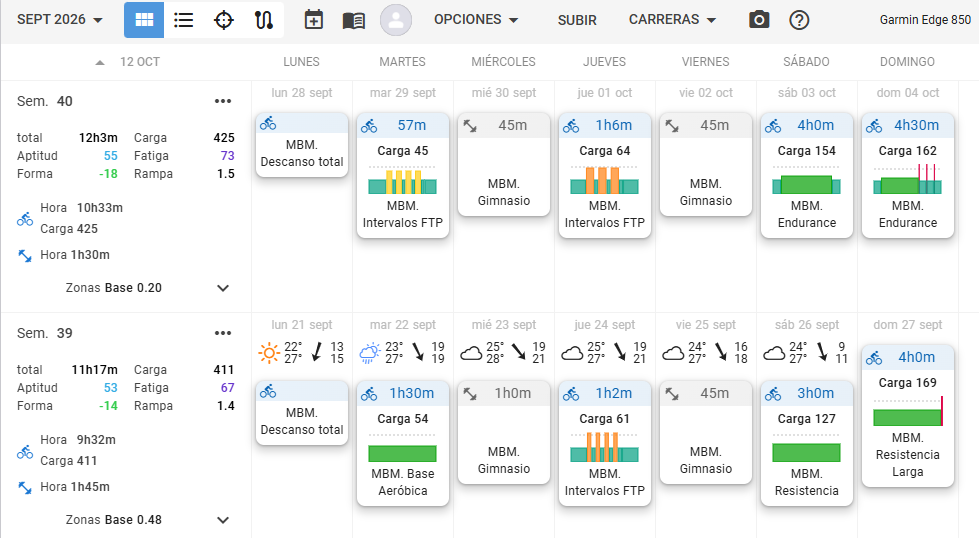Screen dimensions: 979x538
Task: Open the route path view icon
Action: tap(263, 20)
